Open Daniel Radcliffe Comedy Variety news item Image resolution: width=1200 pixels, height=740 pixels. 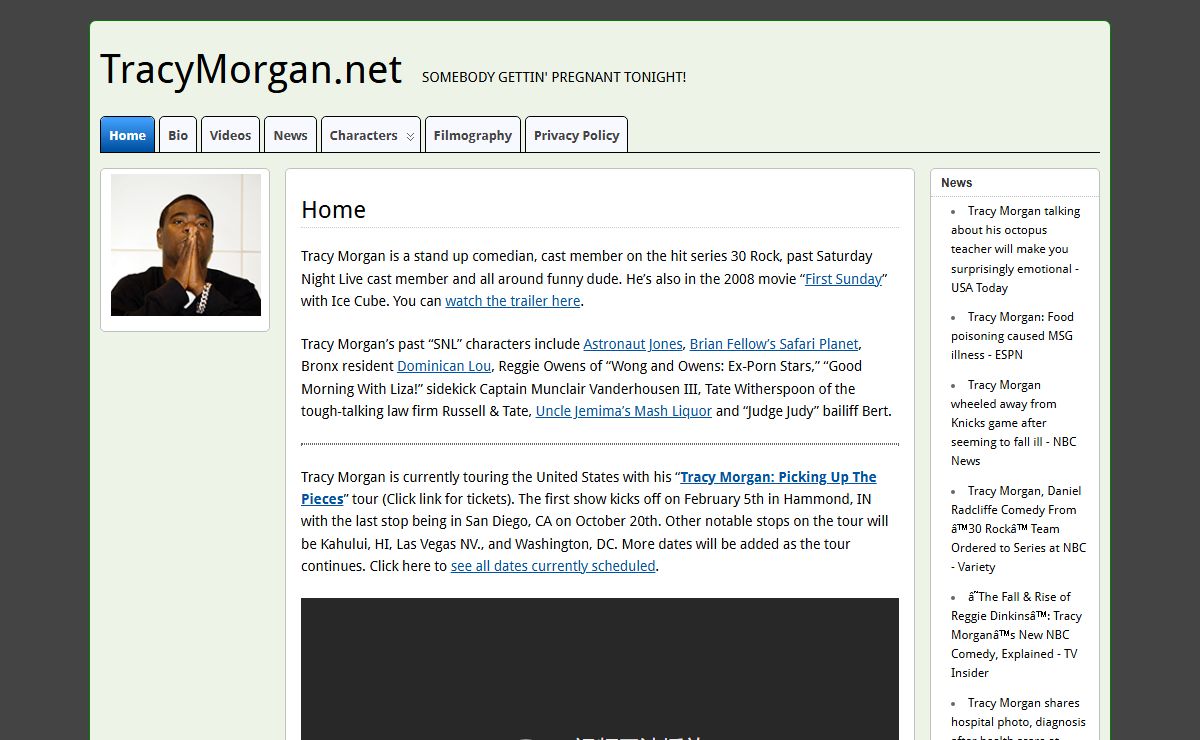coord(1018,529)
